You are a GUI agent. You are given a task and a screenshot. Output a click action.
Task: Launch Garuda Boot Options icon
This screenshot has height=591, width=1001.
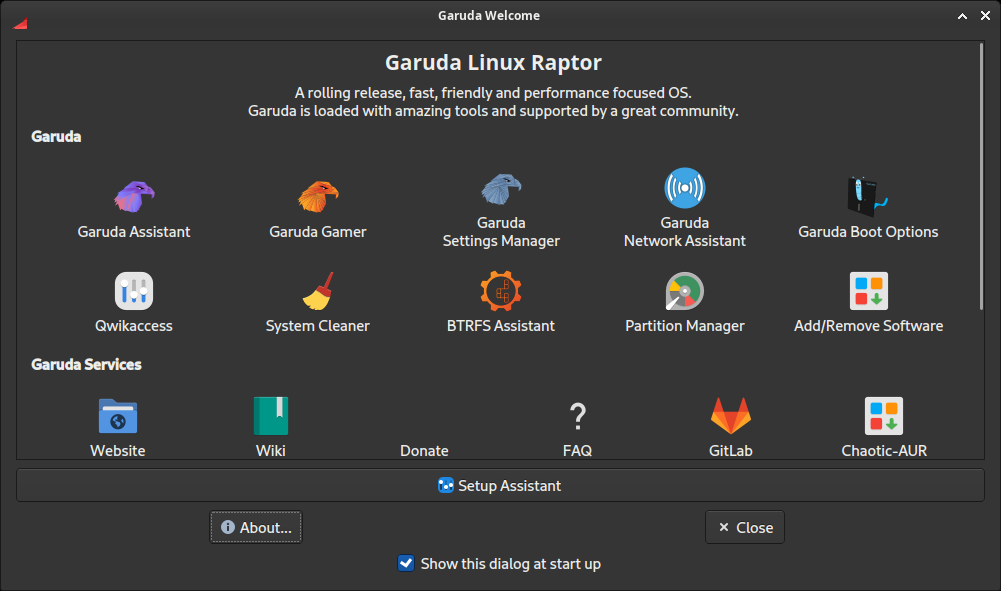[x=868, y=197]
